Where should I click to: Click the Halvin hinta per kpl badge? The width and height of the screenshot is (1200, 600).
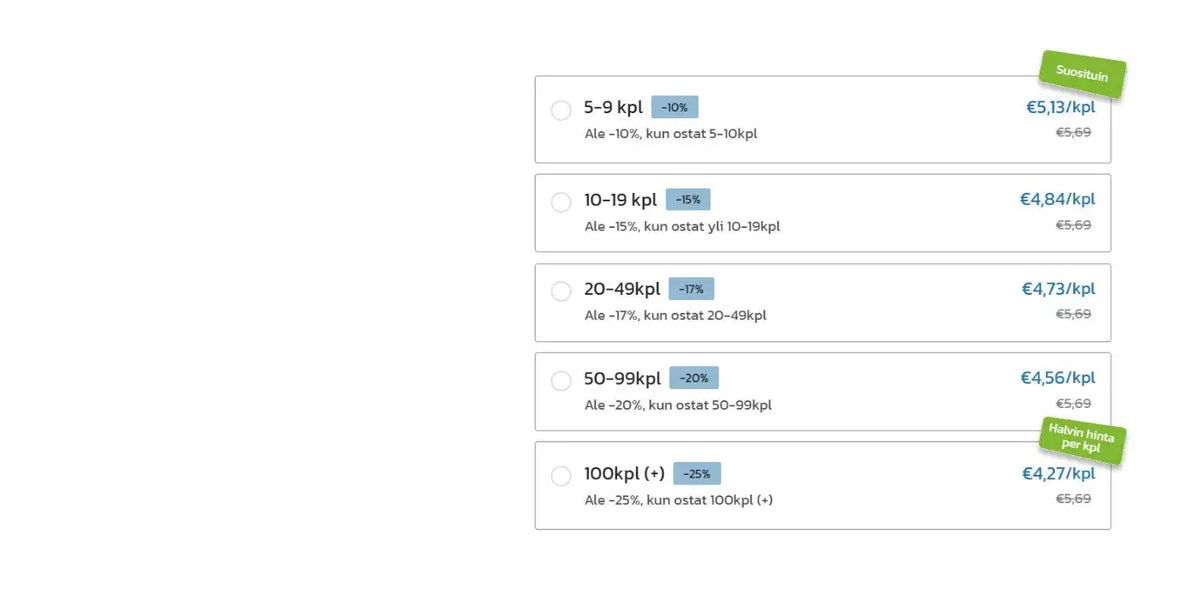1083,440
